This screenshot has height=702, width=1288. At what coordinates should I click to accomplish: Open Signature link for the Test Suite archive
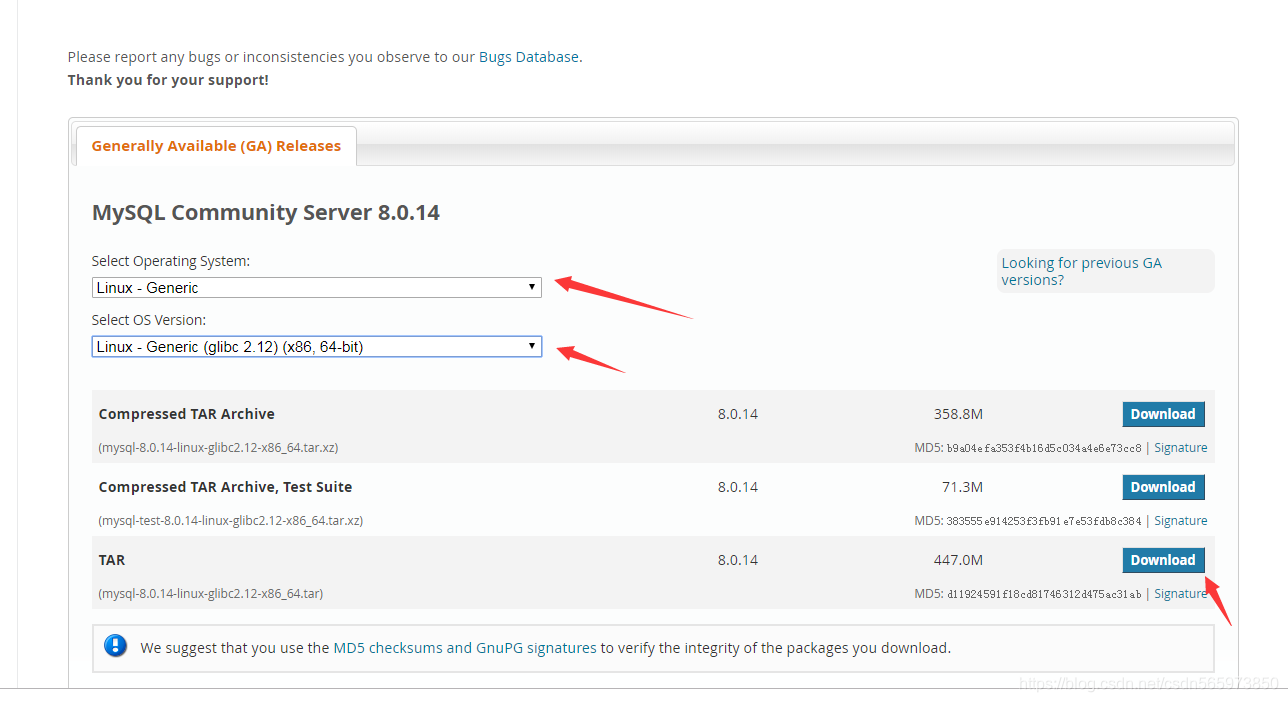point(1180,521)
